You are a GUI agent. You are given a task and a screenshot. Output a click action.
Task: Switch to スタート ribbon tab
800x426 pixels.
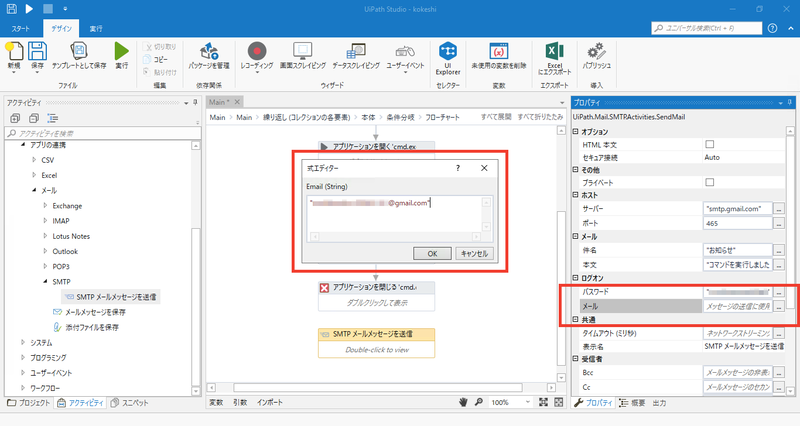(x=20, y=29)
